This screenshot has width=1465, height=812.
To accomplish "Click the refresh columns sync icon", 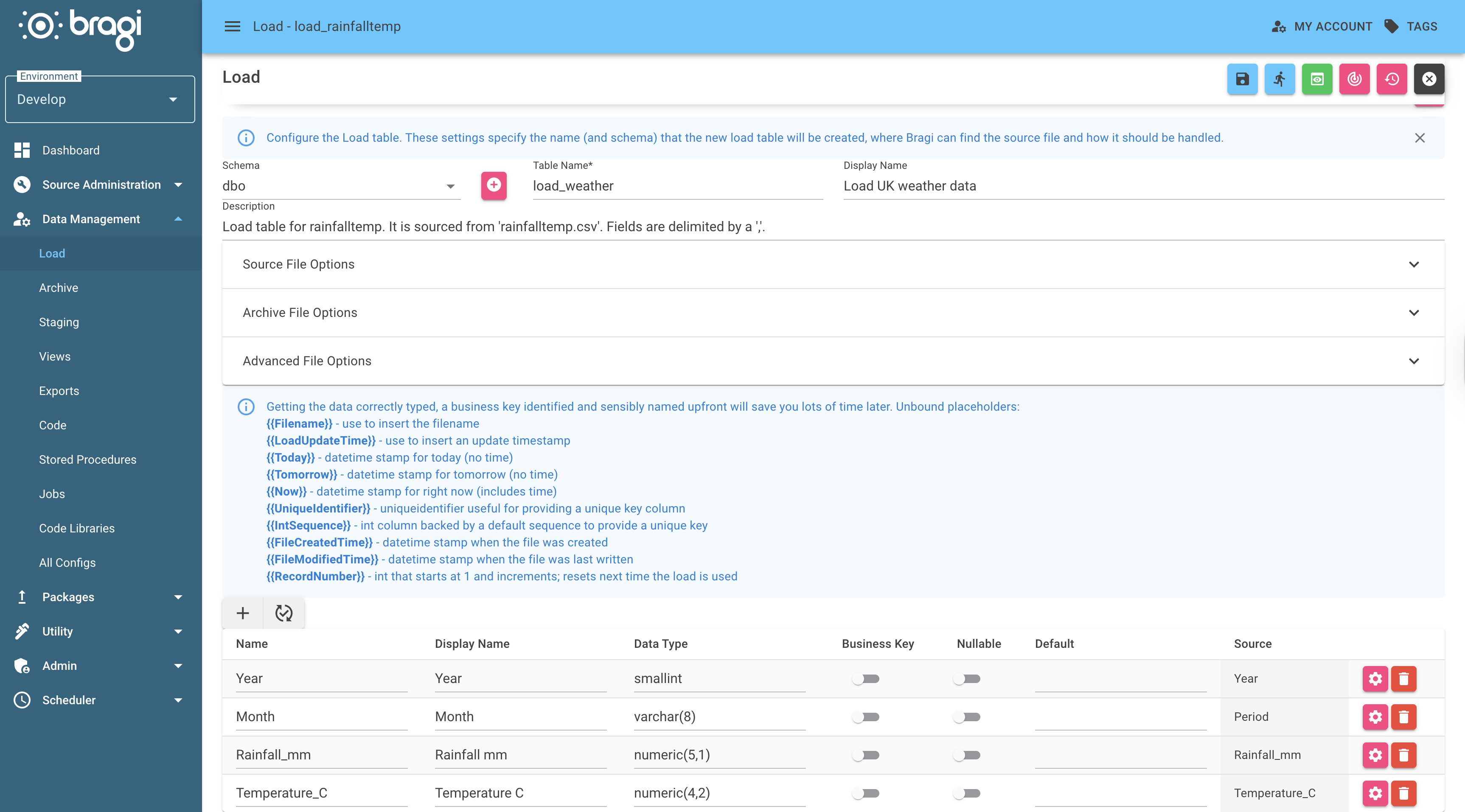I will click(x=284, y=613).
